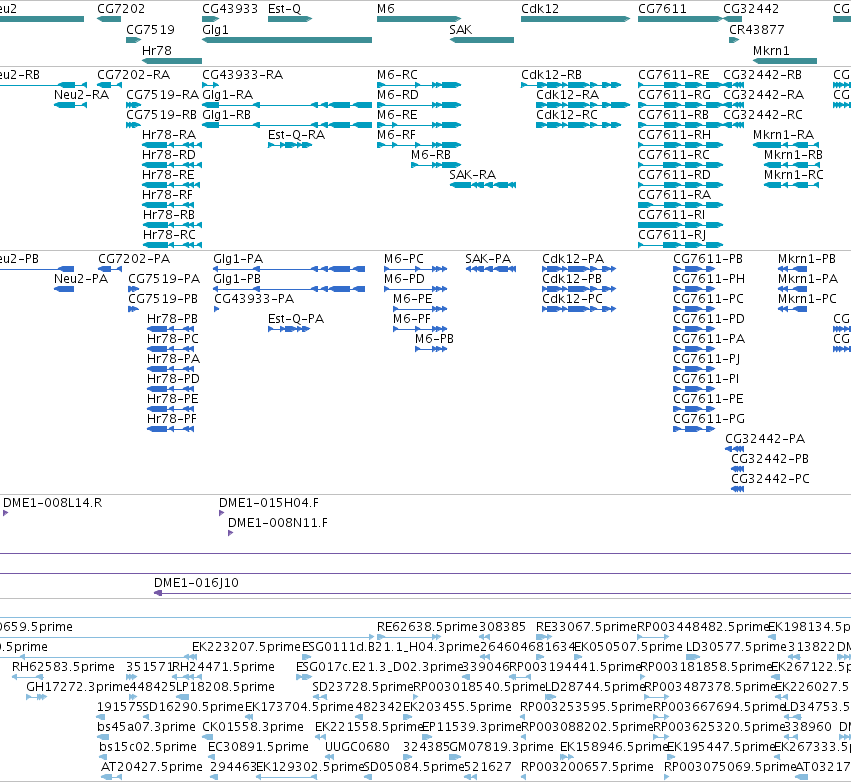Image resolution: width=851 pixels, height=782 pixels.
Task: Click the Mkrn1 gene label
Action: tap(771, 50)
